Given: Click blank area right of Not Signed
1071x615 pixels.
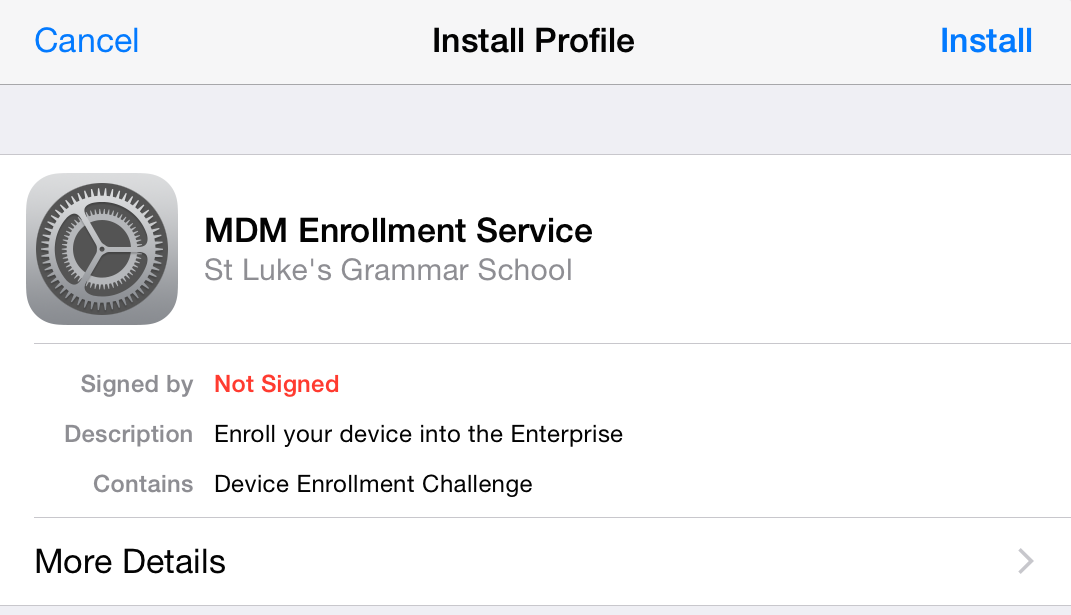Looking at the screenshot, I should tap(700, 384).
